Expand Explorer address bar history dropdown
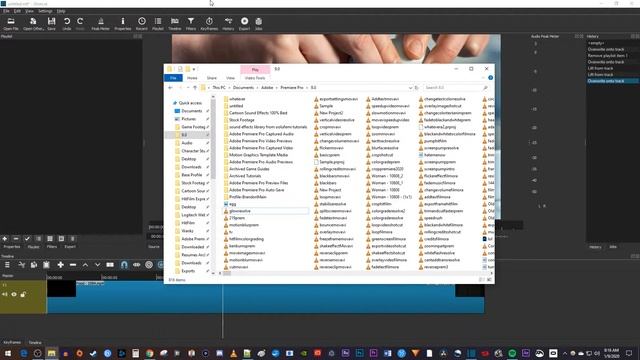Image resolution: width=640 pixels, height=360 pixels. click(410, 88)
